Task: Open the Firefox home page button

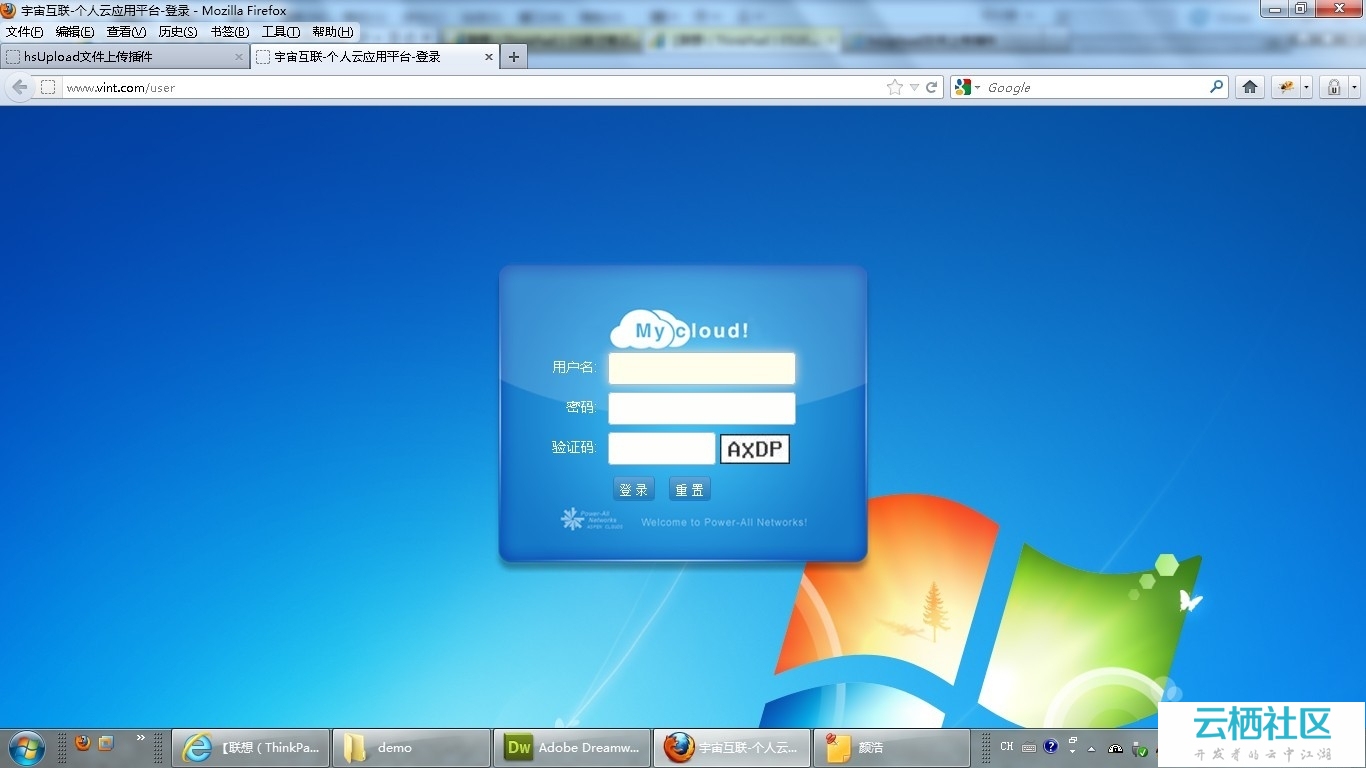Action: 1249,87
